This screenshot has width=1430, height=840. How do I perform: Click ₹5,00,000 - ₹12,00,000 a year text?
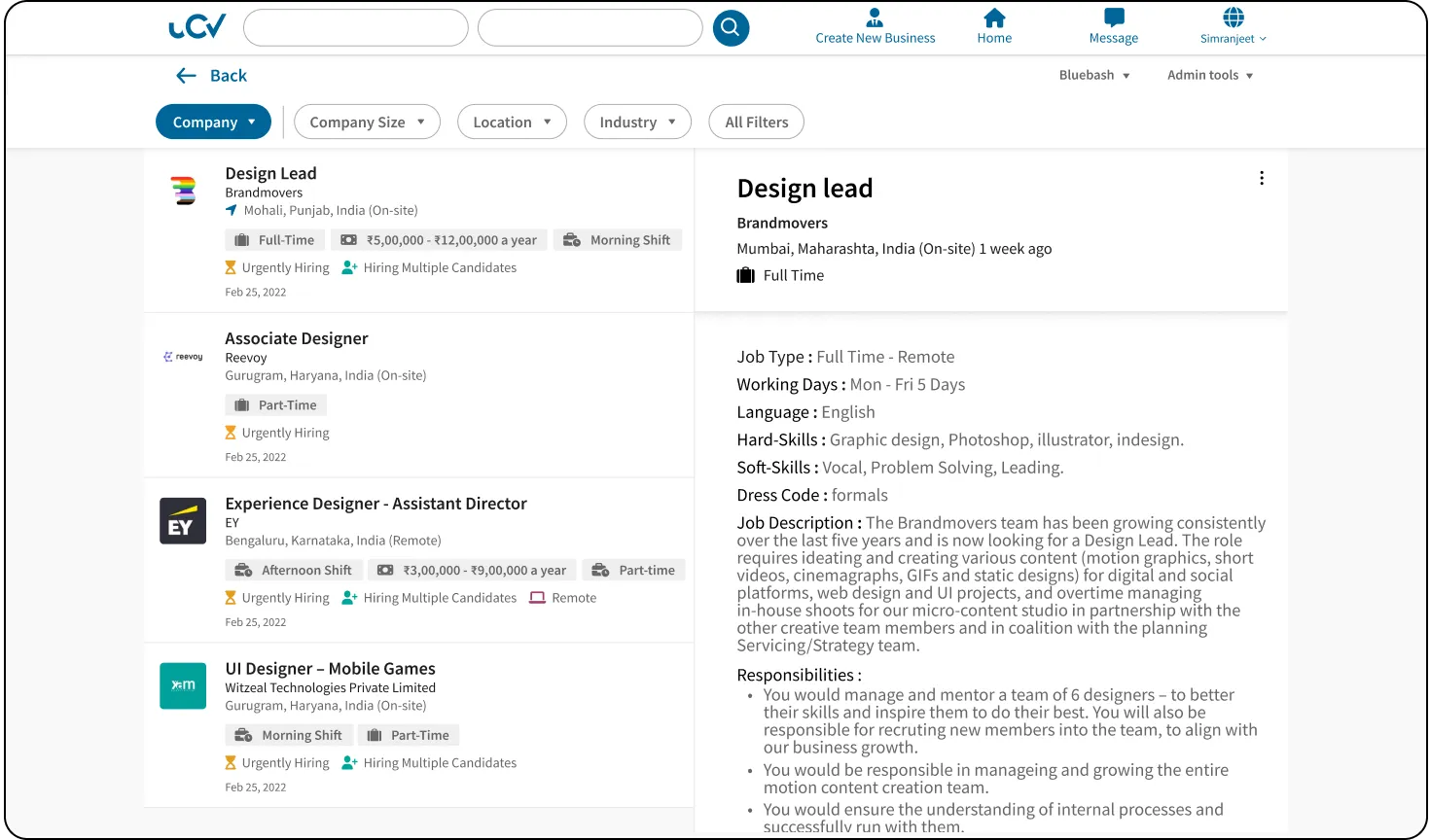(451, 240)
